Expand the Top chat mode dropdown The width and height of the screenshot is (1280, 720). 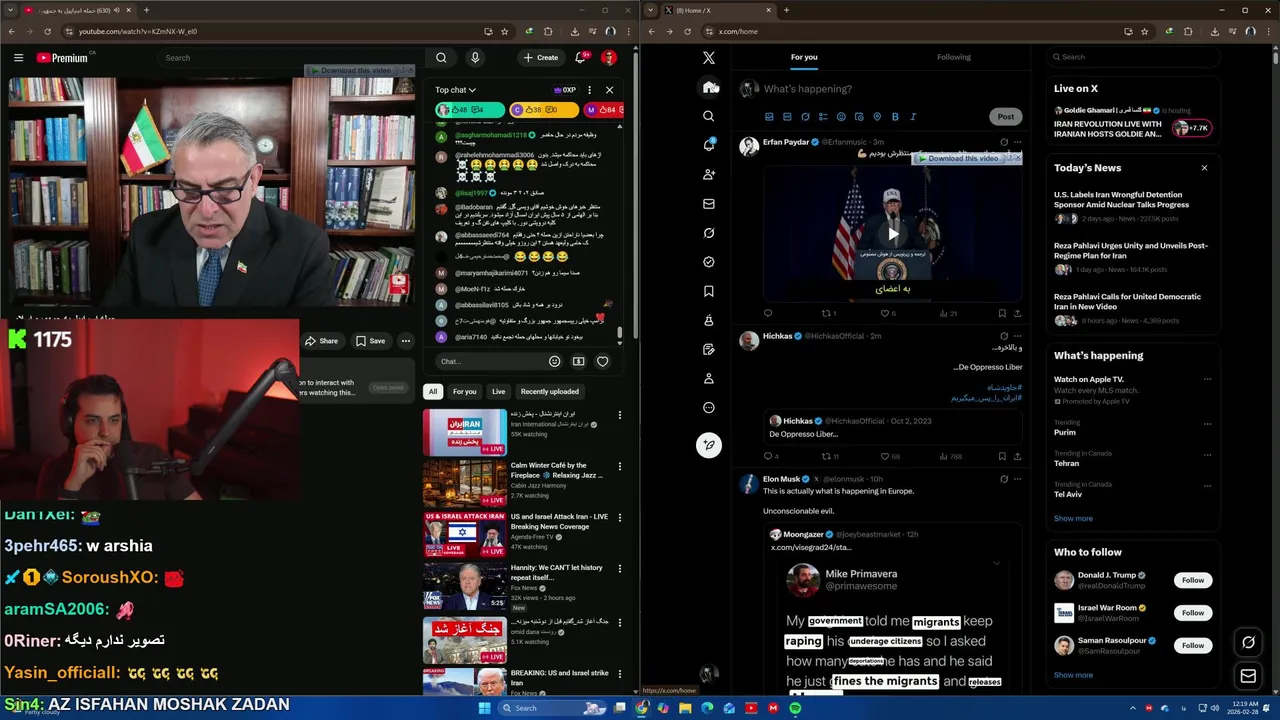[456, 90]
